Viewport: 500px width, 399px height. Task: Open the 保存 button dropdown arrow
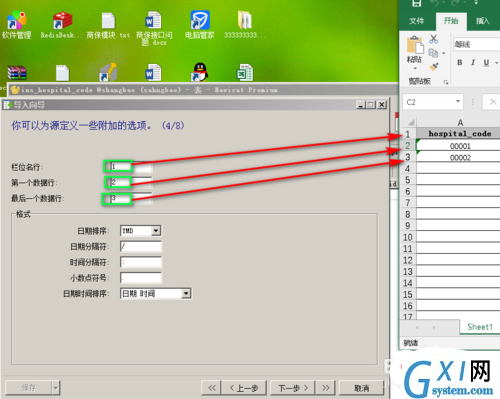pos(56,388)
